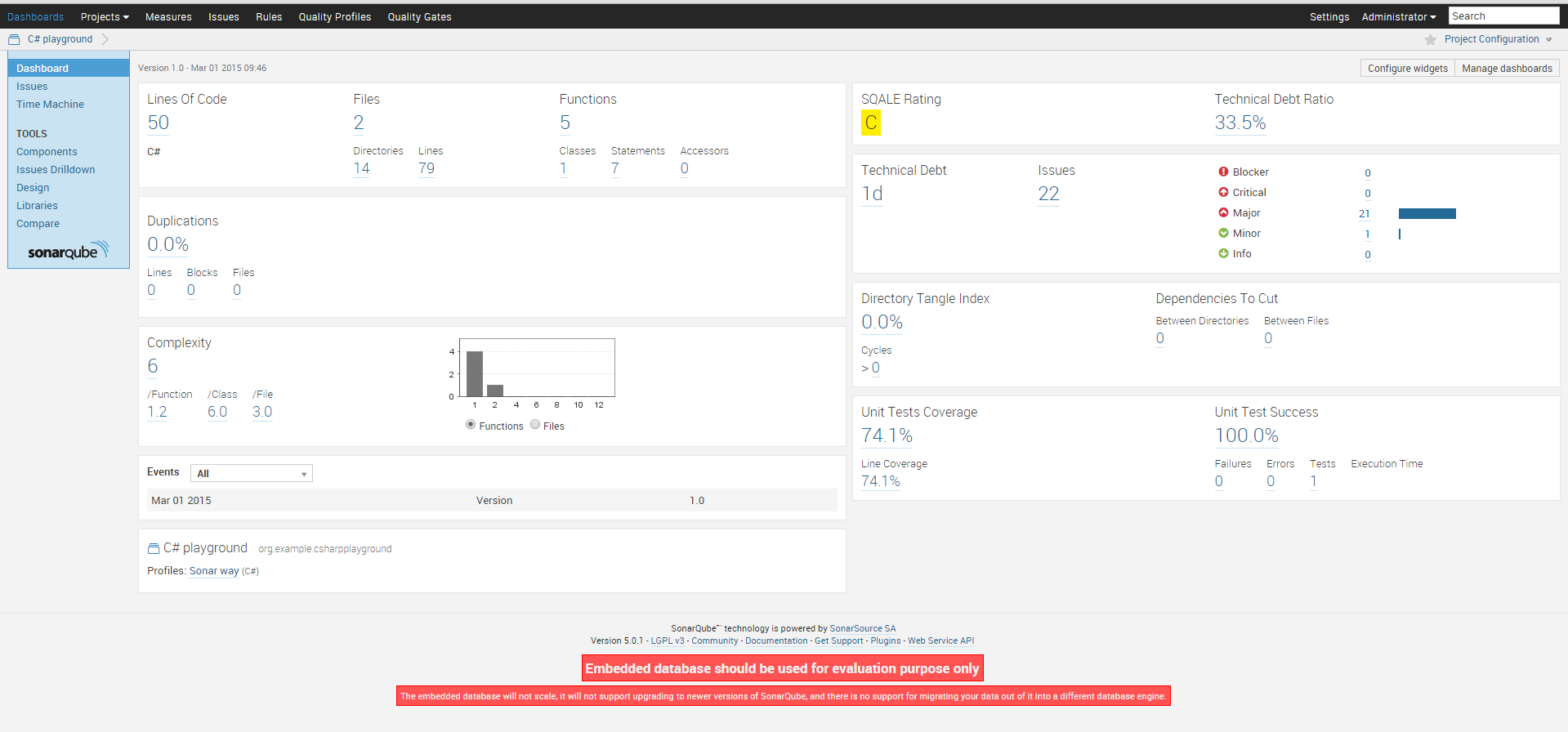1568x732 pixels.
Task: Click the Major issues blue bar
Action: (x=1427, y=213)
